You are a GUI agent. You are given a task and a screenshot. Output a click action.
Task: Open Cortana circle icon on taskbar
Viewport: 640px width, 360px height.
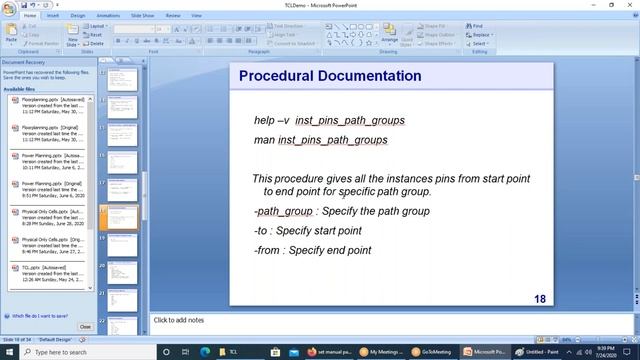click(166, 352)
